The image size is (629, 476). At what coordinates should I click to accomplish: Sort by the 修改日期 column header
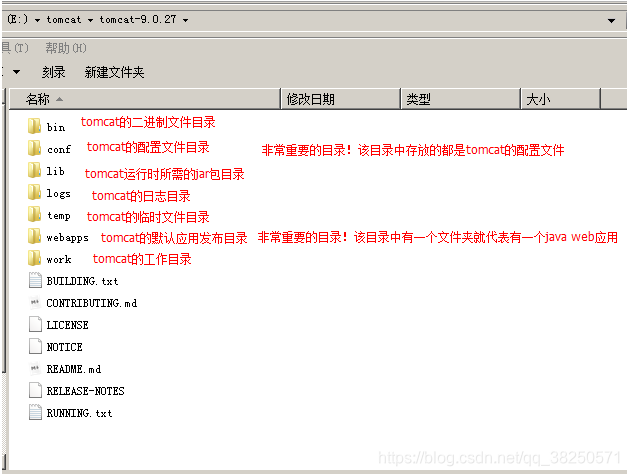tap(341, 99)
